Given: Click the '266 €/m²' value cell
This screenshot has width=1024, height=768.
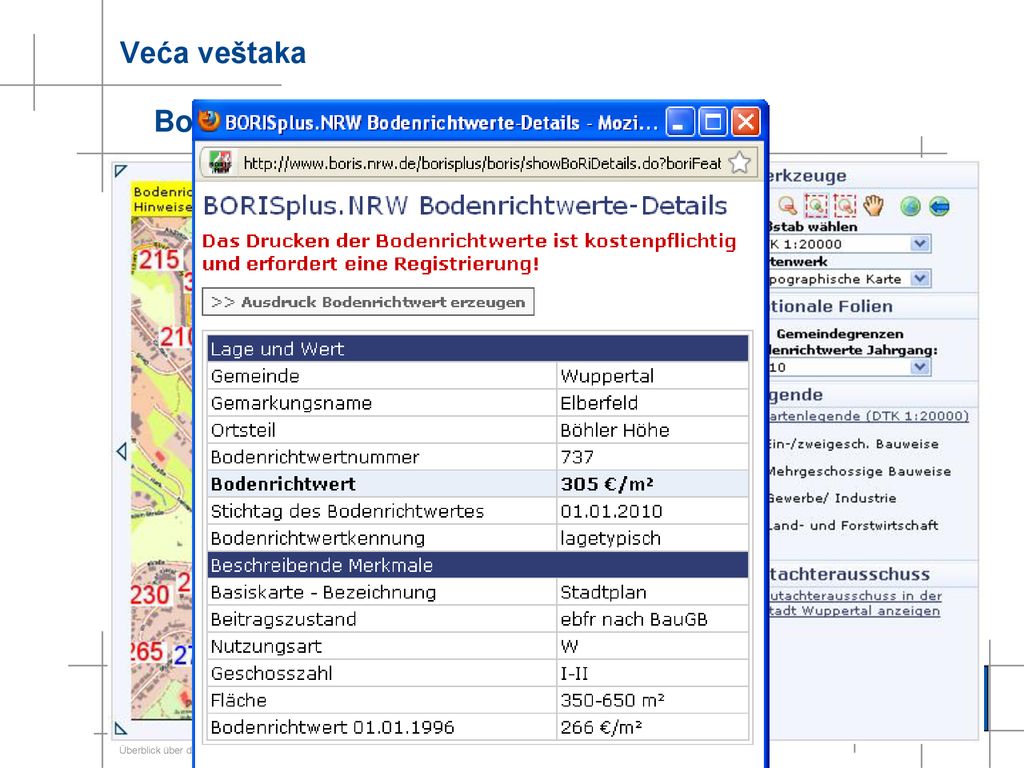Looking at the screenshot, I should (x=652, y=727).
